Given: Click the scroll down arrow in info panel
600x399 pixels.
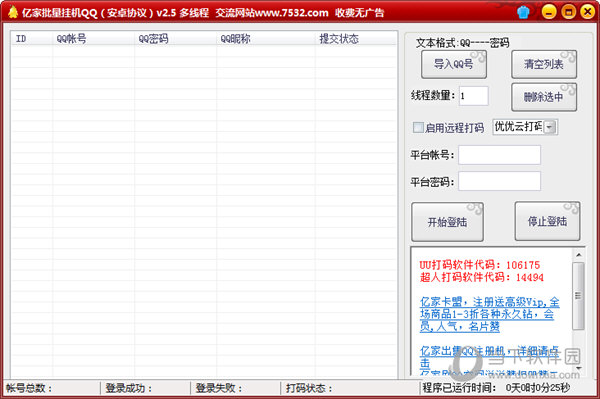Looking at the screenshot, I should point(579,368).
